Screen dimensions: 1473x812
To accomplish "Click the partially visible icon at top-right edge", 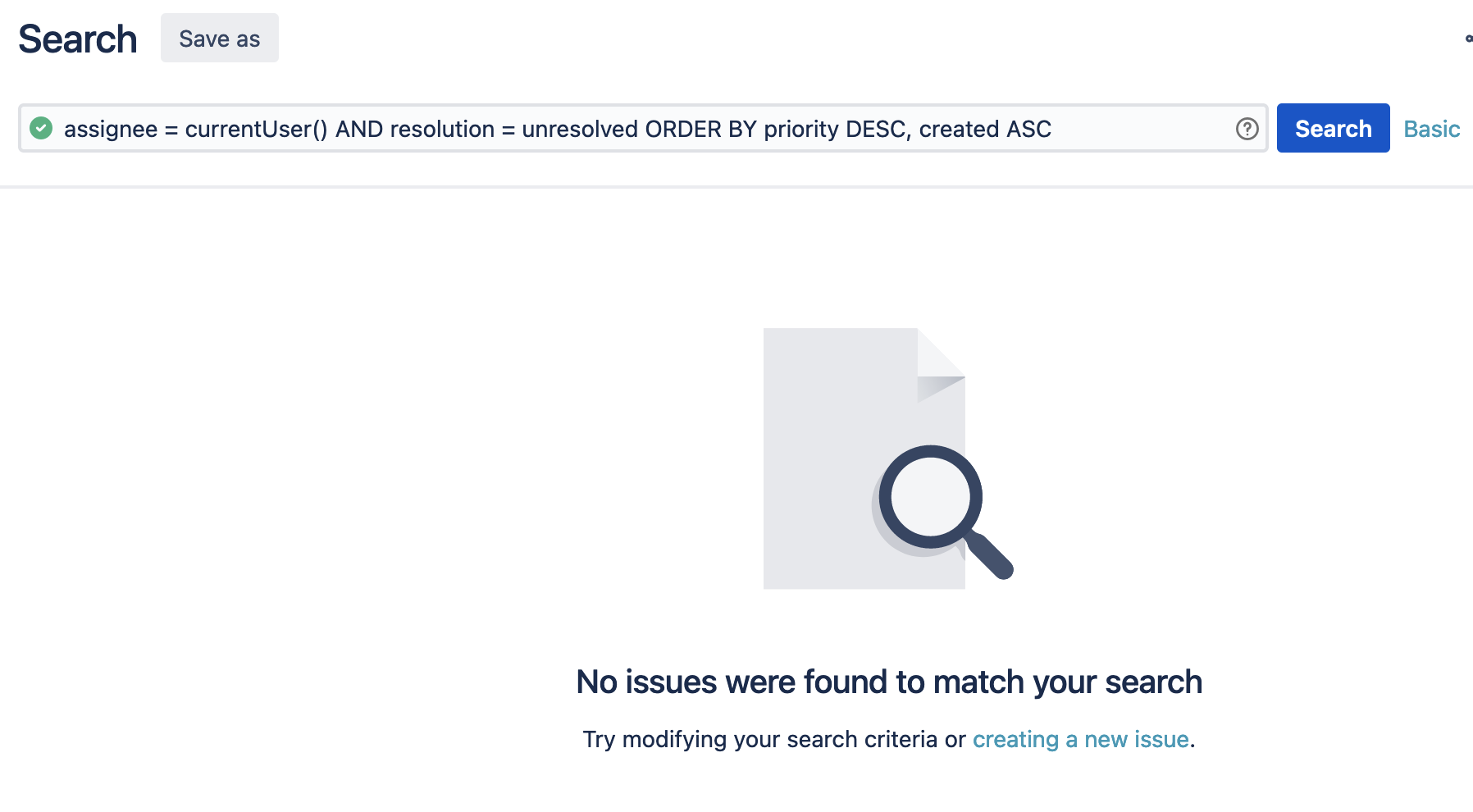I will 1468,39.
